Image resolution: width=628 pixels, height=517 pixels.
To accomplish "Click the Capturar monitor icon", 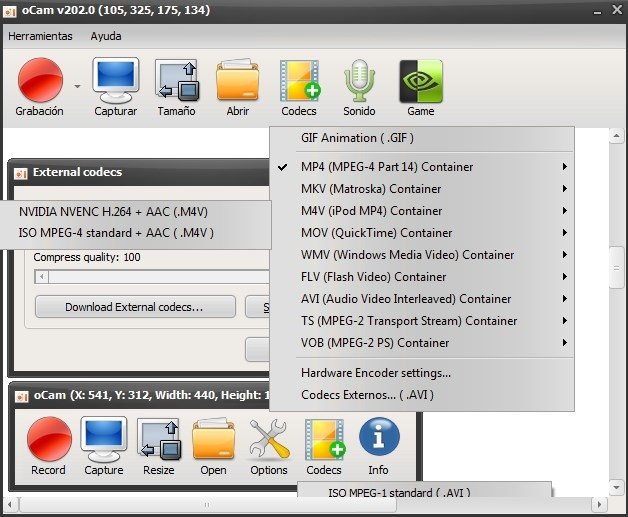I will pyautogui.click(x=116, y=80).
